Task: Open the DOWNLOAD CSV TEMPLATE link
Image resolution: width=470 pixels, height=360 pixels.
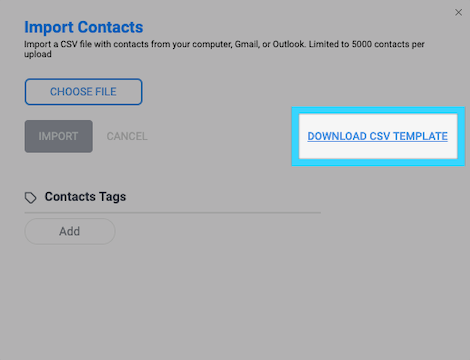Action: pos(377,136)
